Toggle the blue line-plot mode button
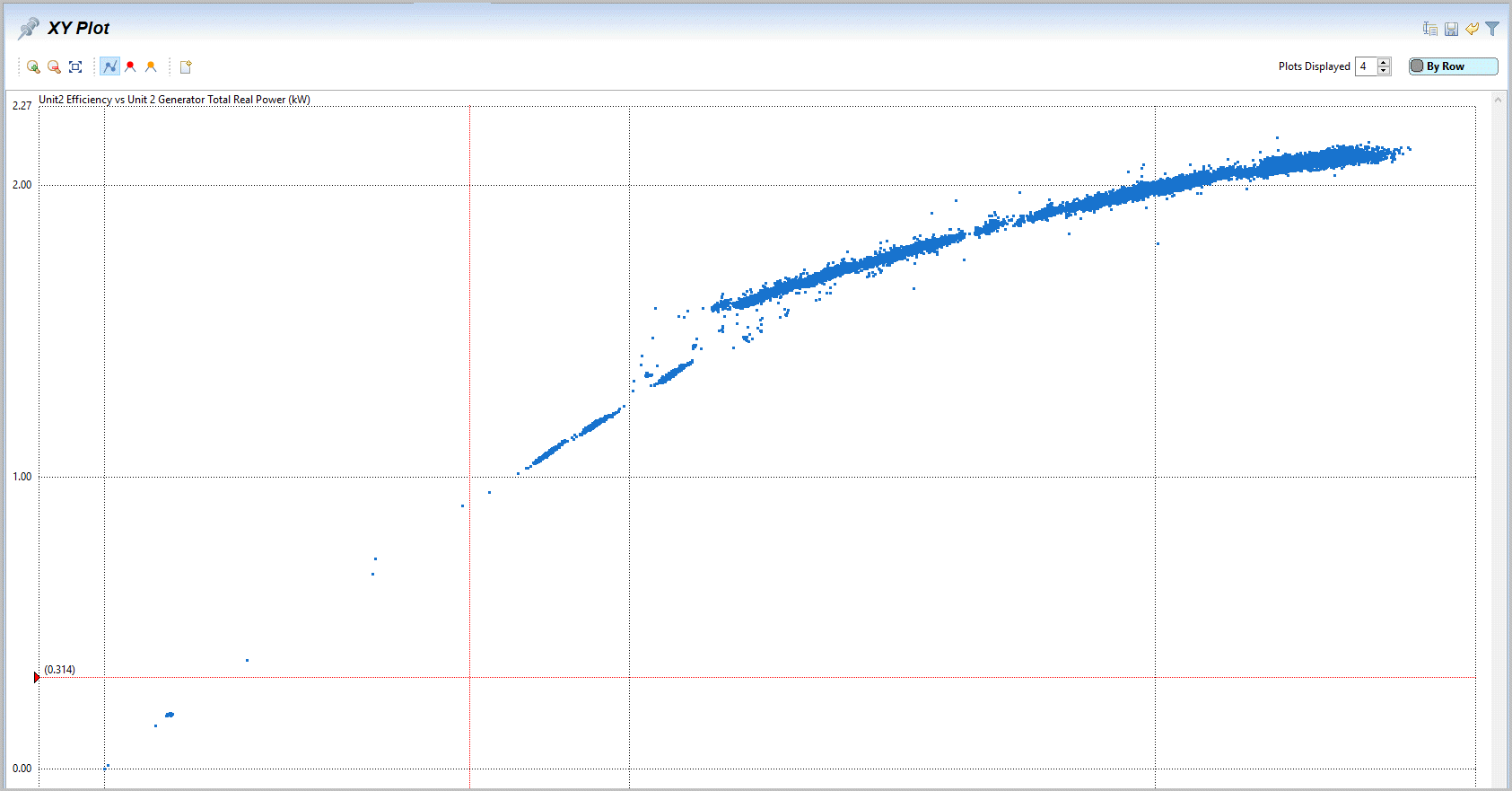1512x791 pixels. pos(109,66)
